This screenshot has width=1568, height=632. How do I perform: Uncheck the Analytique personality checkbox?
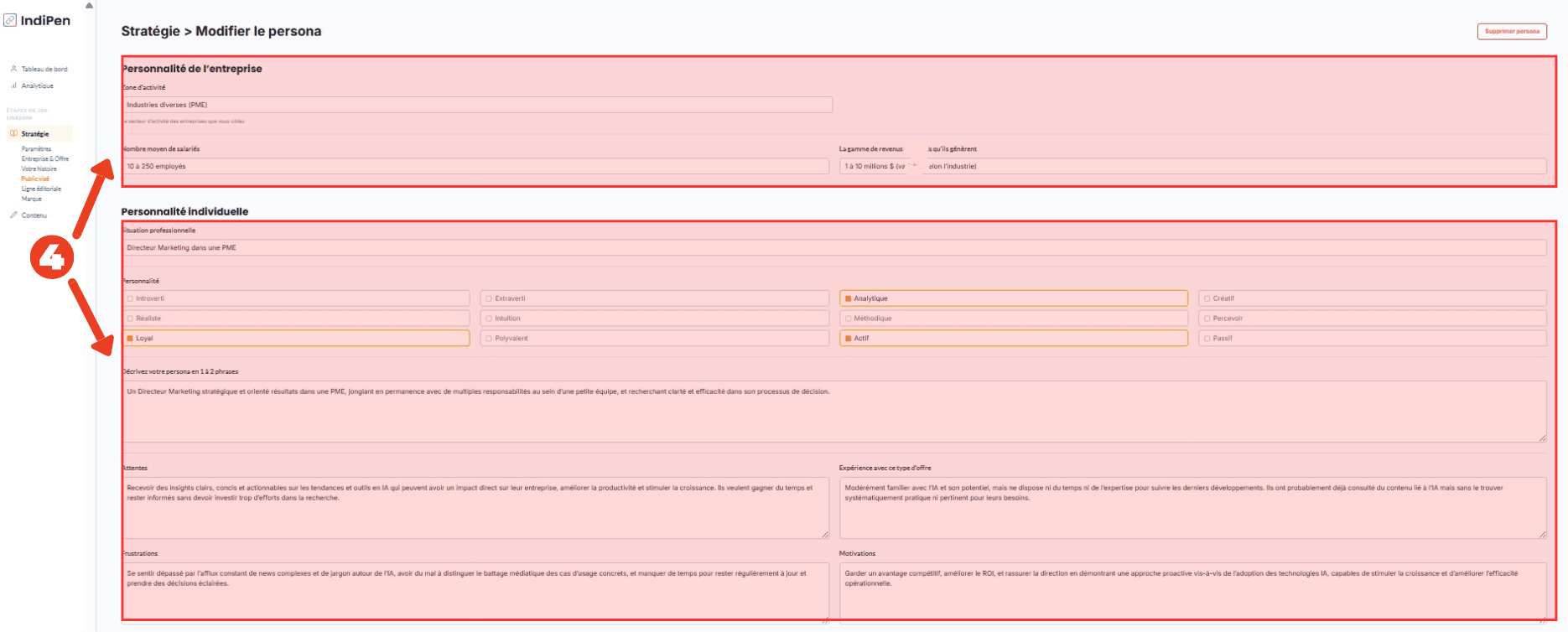tap(849, 298)
